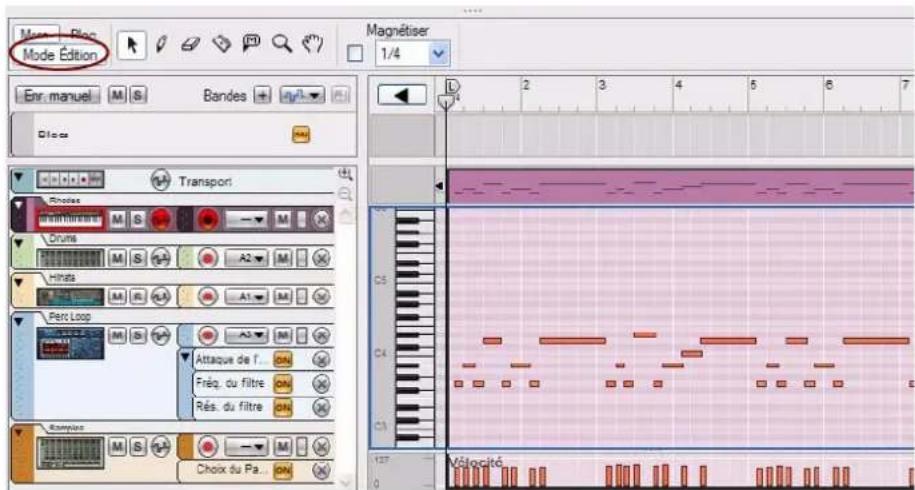
Task: Arm the Hihats lane record button
Action: [x=208, y=296]
